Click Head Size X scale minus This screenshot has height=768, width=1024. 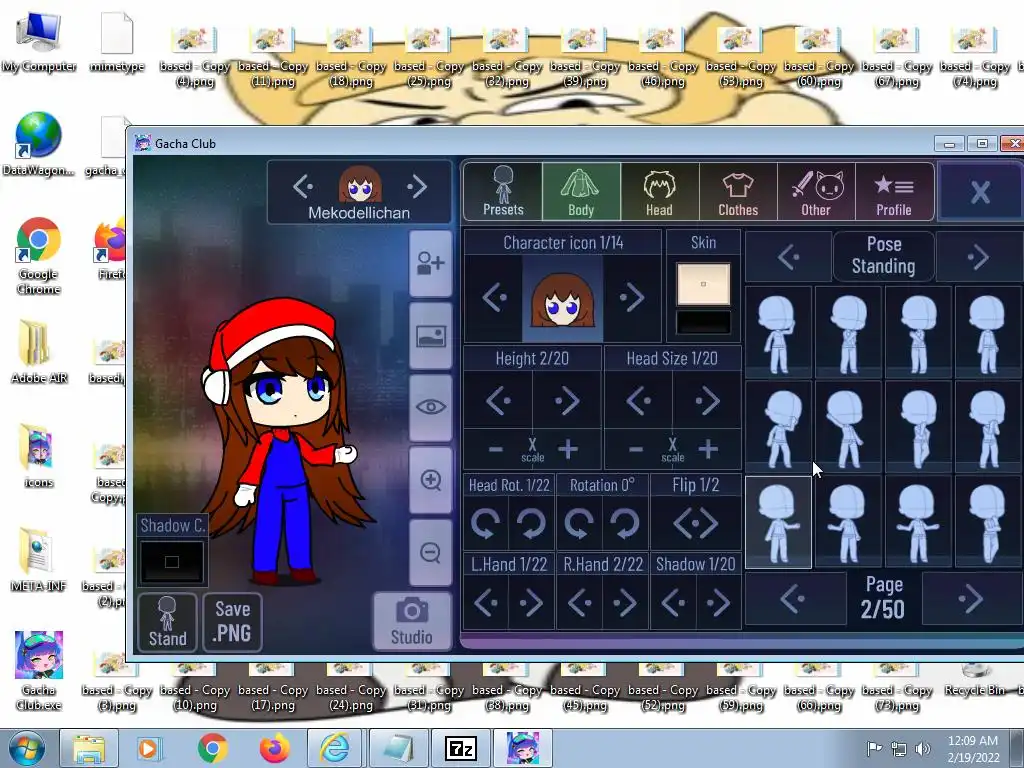(x=636, y=449)
